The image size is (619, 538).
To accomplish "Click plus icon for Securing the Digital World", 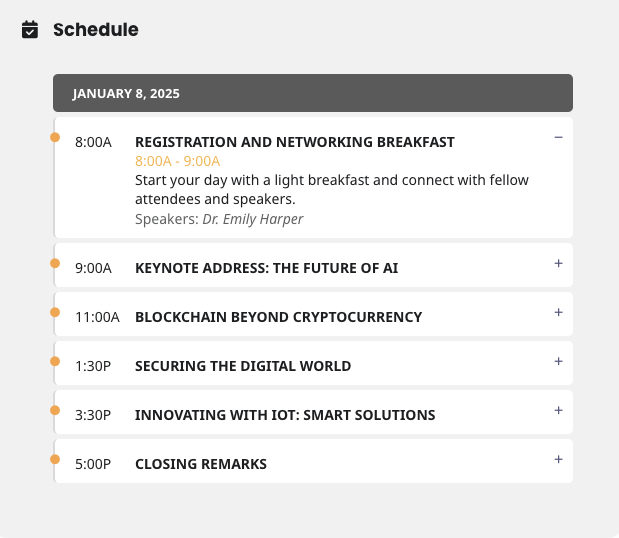I will coord(558,361).
